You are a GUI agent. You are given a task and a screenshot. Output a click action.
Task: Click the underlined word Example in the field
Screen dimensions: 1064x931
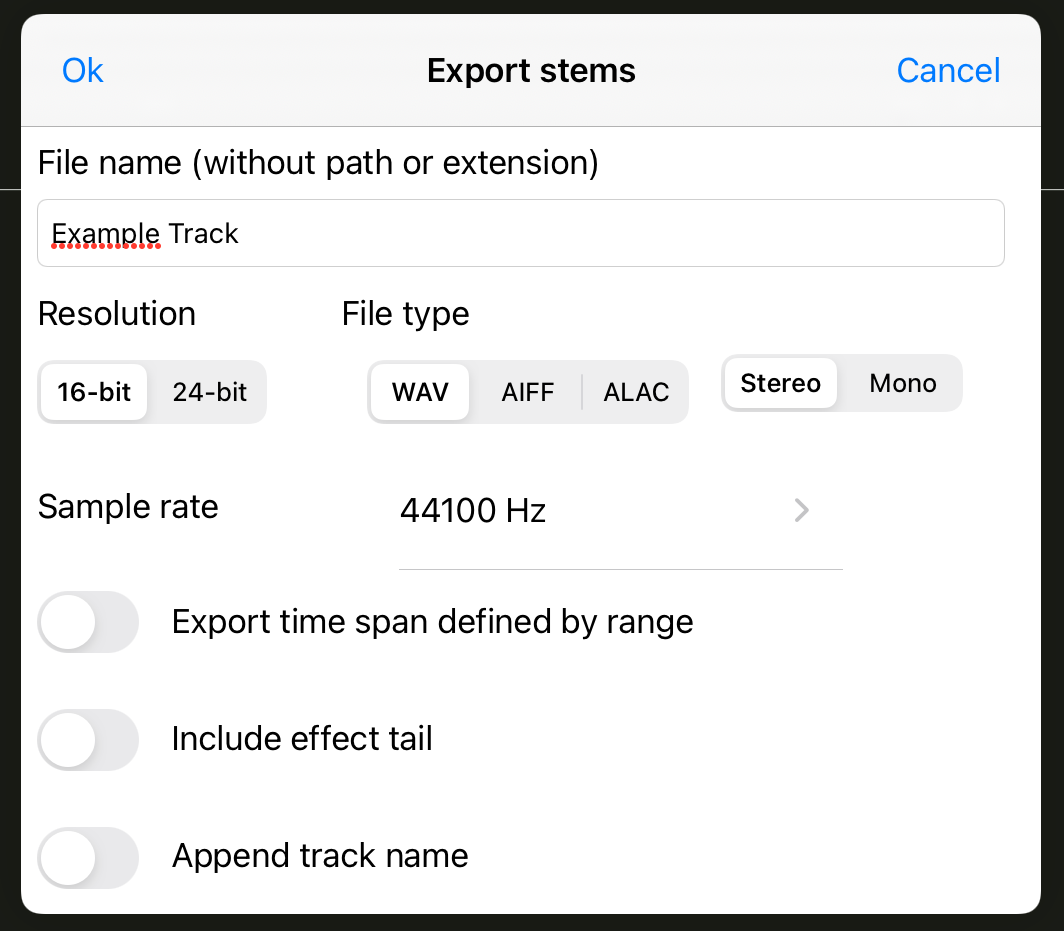click(x=106, y=234)
